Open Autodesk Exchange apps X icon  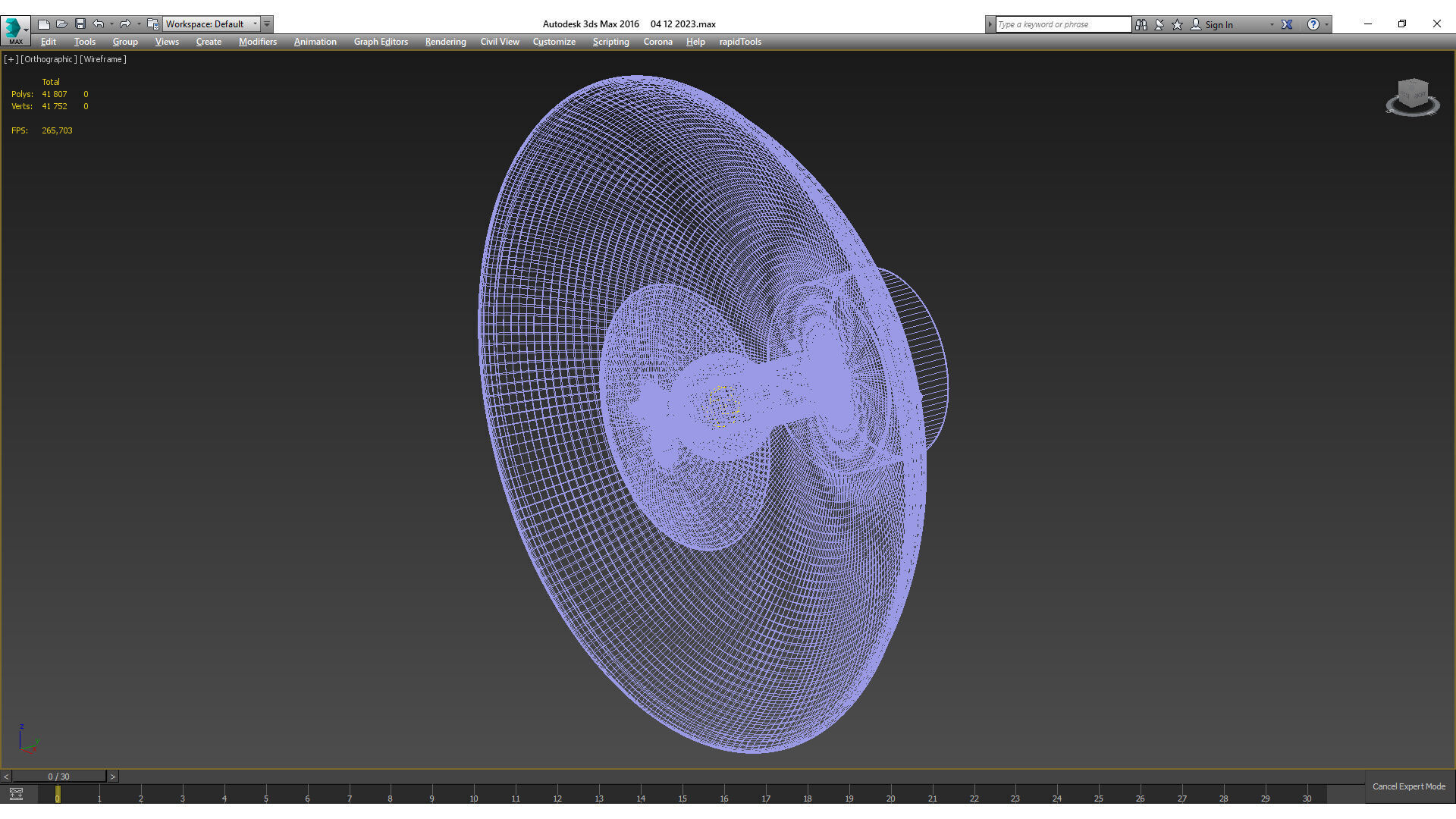1287,24
